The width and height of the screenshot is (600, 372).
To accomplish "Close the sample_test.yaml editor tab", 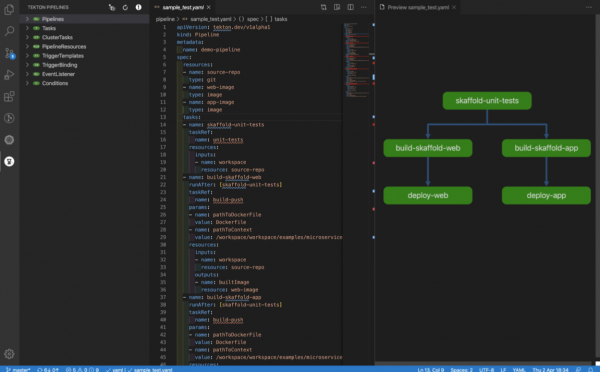I will tap(209, 7).
